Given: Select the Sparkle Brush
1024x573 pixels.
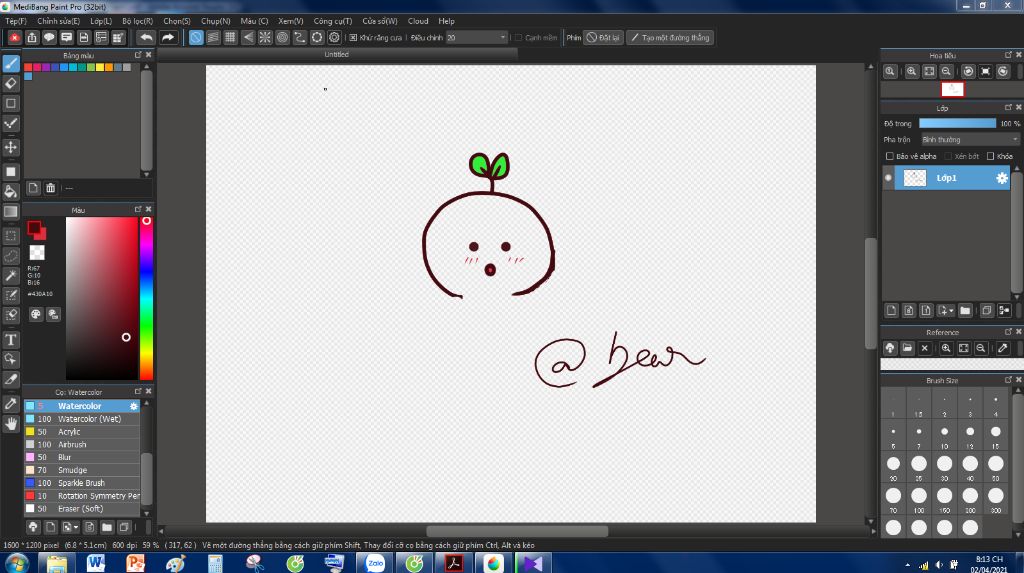Looking at the screenshot, I should [82, 483].
